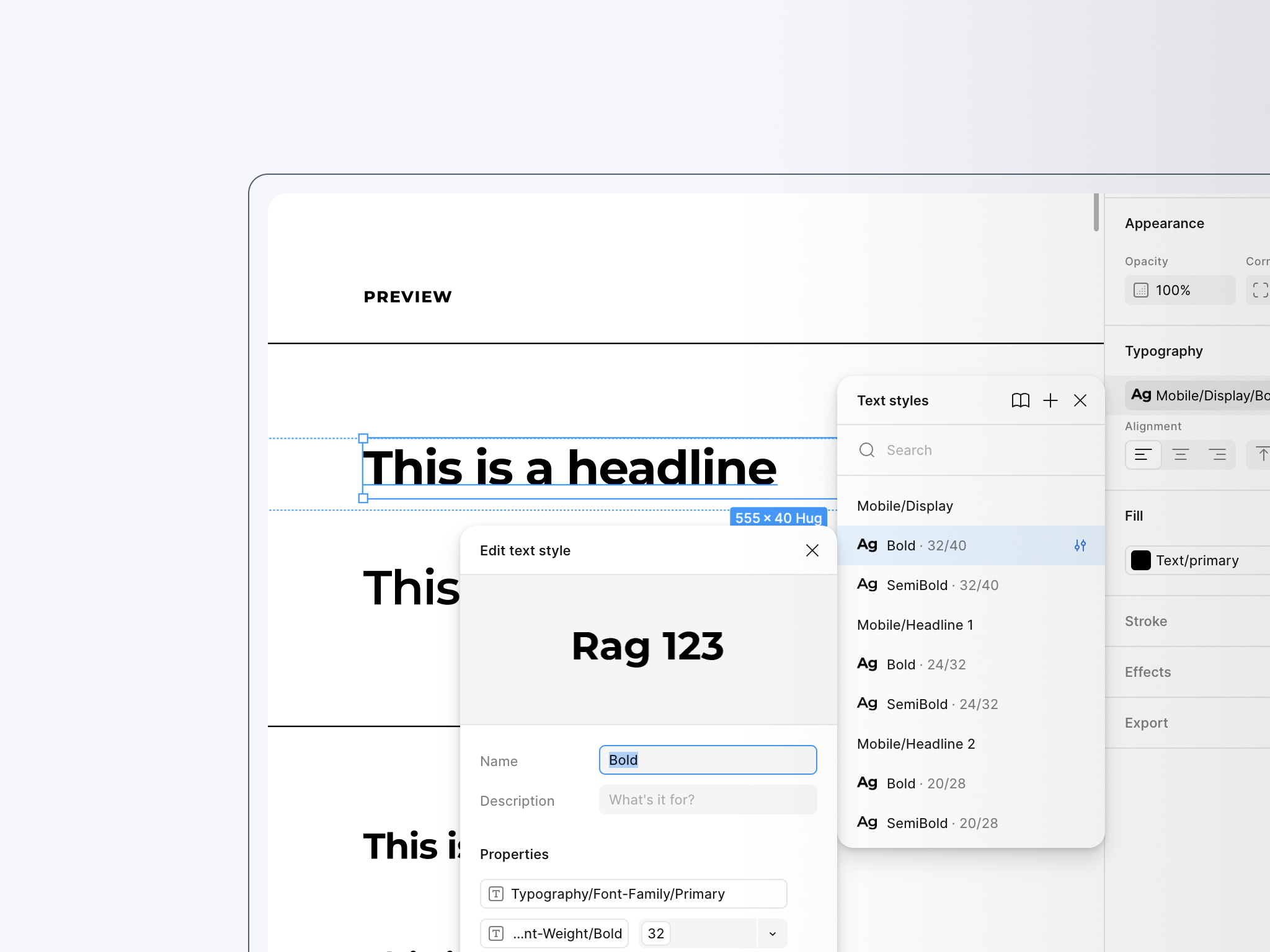Viewport: 1270px width, 952px height.
Task: Close the Edit text style dialog
Action: click(x=812, y=550)
